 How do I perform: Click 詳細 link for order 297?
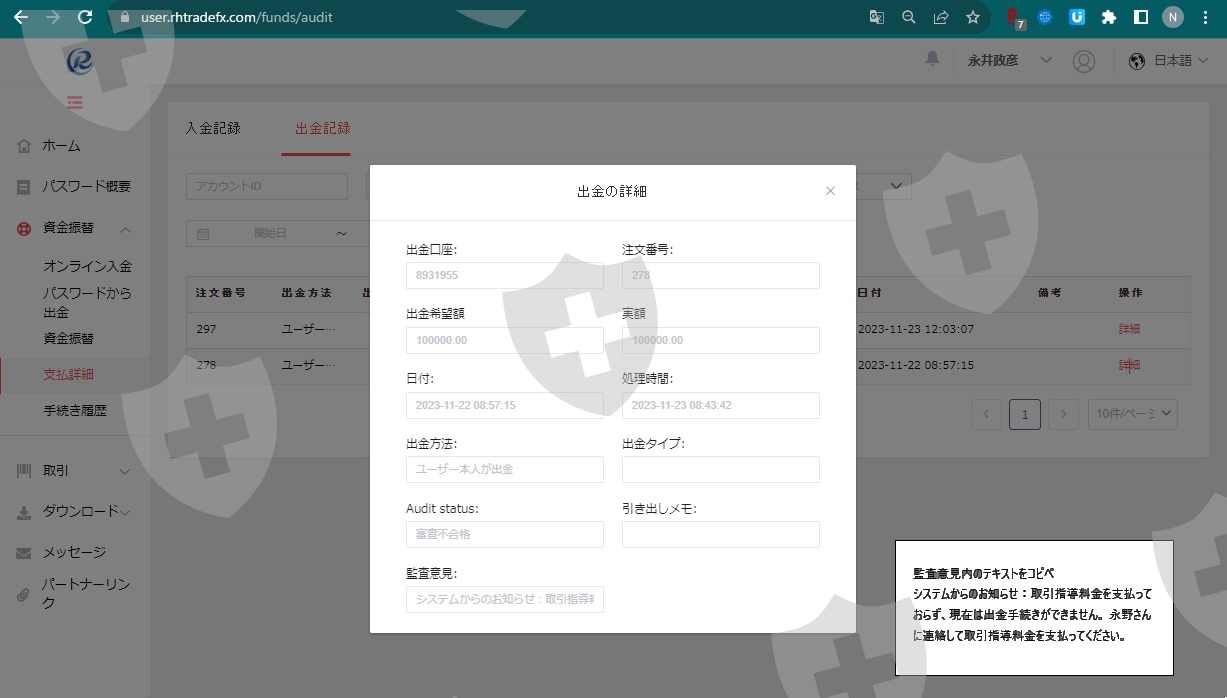pyautogui.click(x=1129, y=329)
